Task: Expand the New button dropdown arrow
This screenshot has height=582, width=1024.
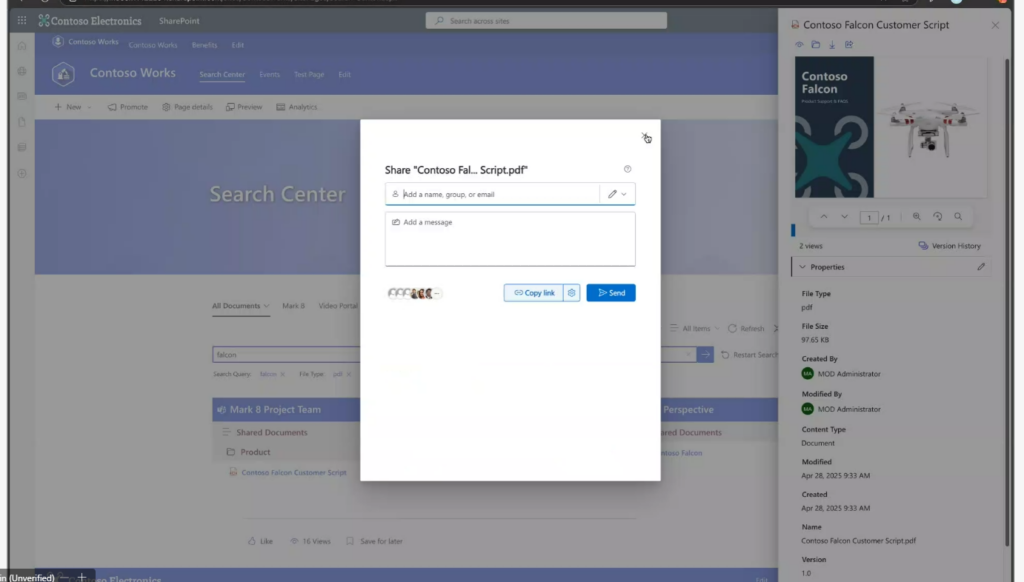Action: pos(89,107)
